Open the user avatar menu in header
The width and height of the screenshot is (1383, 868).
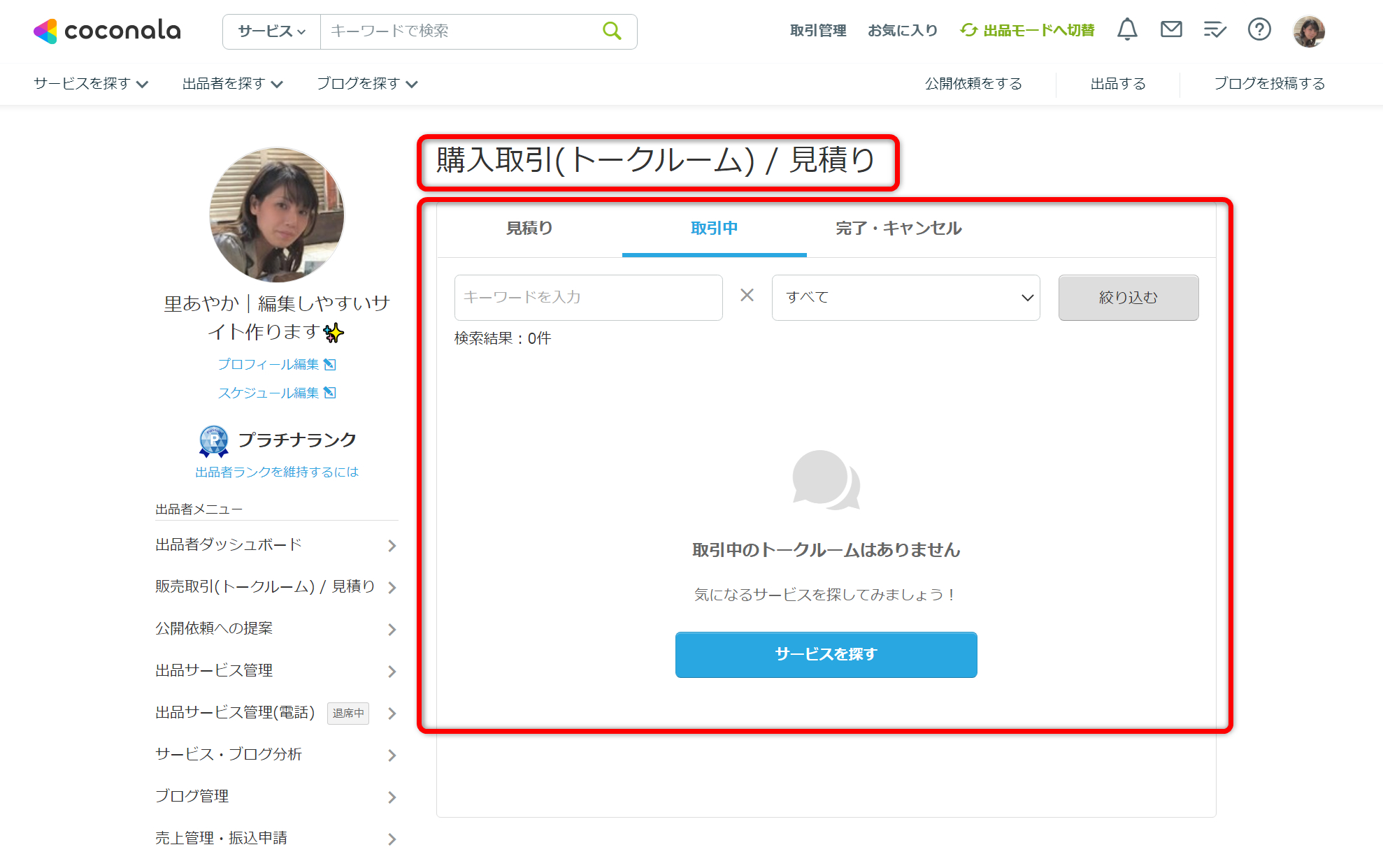pyautogui.click(x=1309, y=31)
